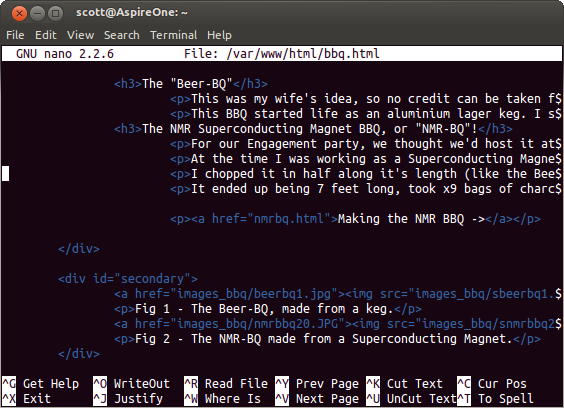Click the ^T To Spell shortcut
Screen dimensions: 564x408
click(x=495, y=399)
